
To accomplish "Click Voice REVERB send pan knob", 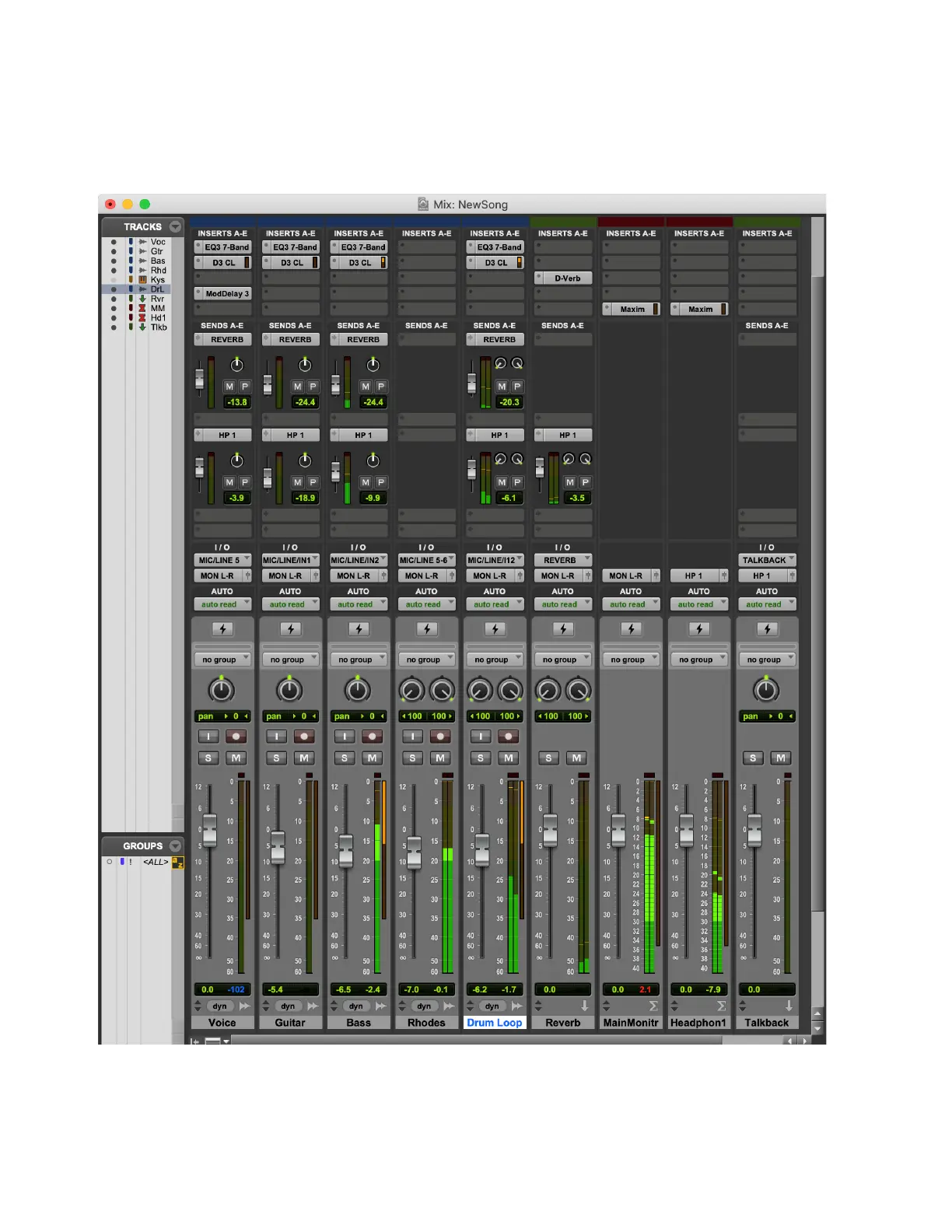I will coord(237,365).
